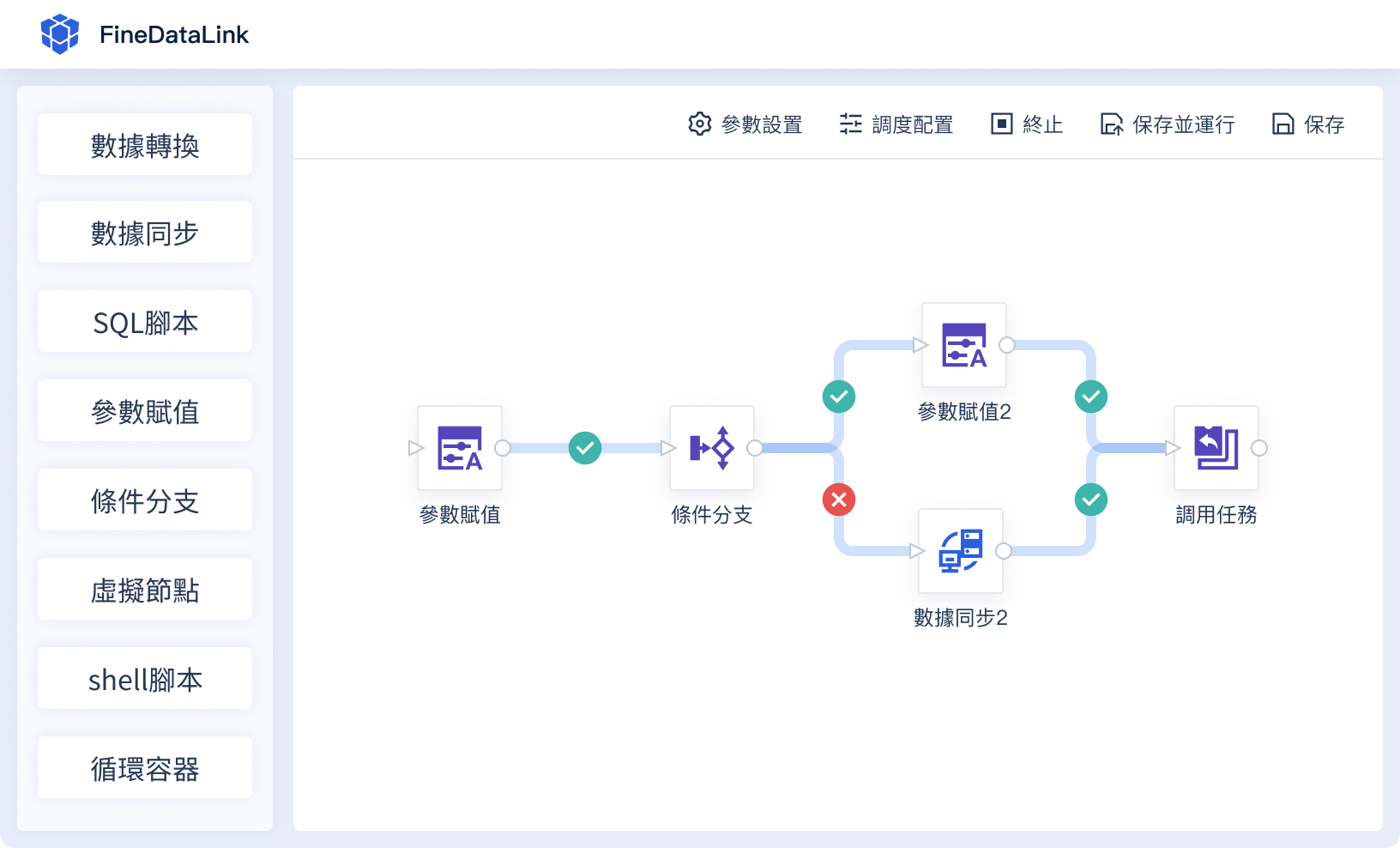Click the 調用任務 node icon
This screenshot has width=1400, height=848.
[x=1216, y=448]
